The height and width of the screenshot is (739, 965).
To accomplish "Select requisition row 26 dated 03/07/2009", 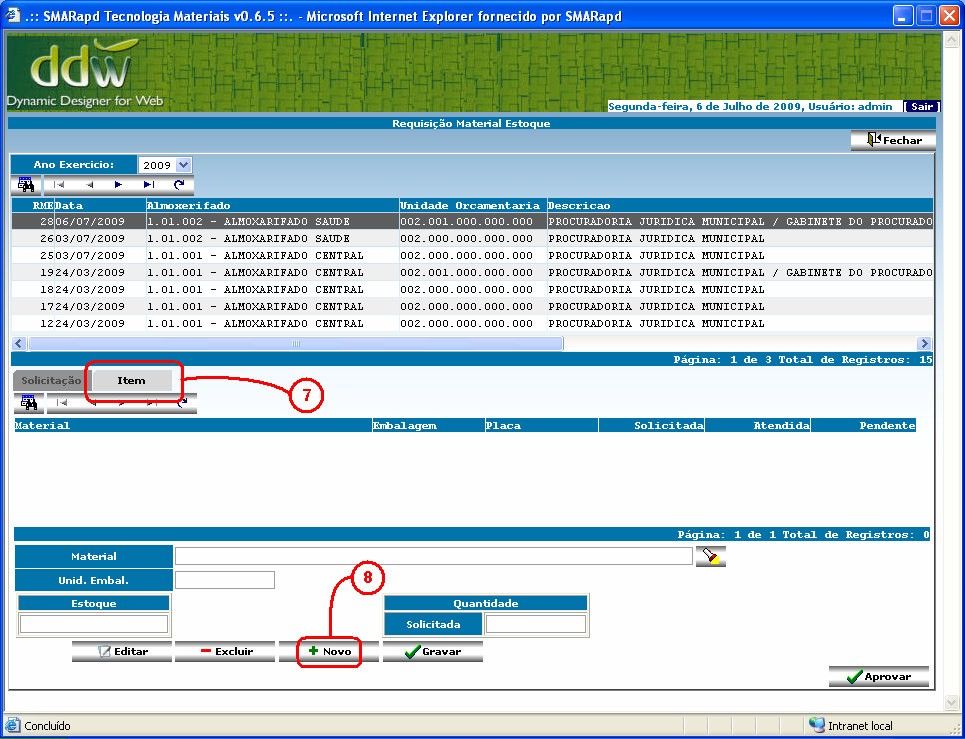I will [x=472, y=238].
